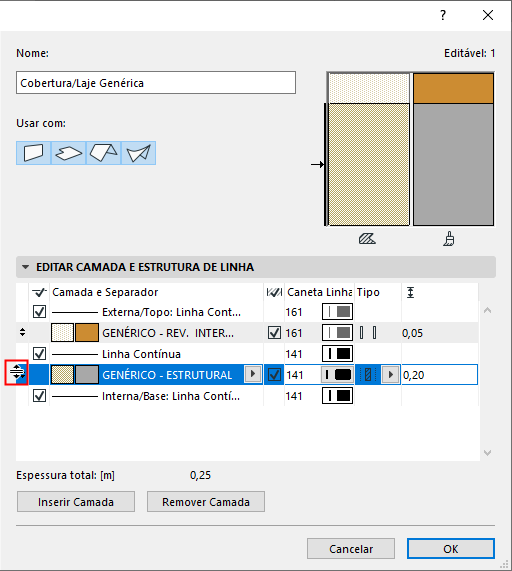The height and width of the screenshot is (571, 512).
Task: Click the show-line checkmark column header icon
Action: [x=39, y=292]
